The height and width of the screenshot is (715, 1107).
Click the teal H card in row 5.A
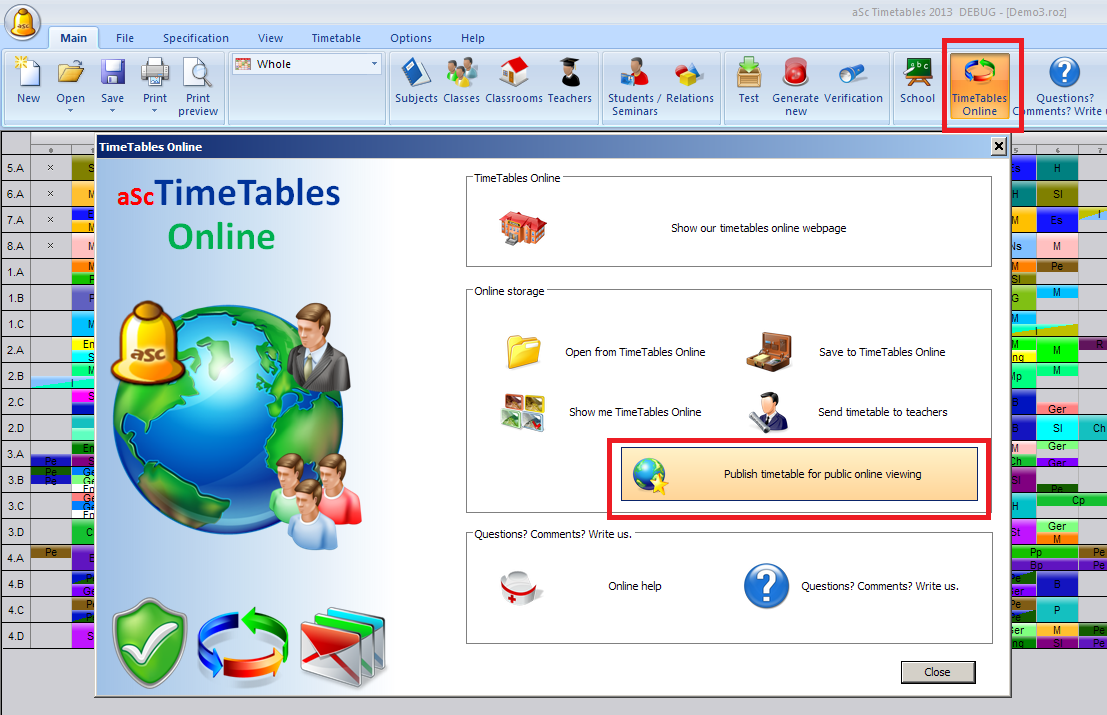[x=1057, y=168]
